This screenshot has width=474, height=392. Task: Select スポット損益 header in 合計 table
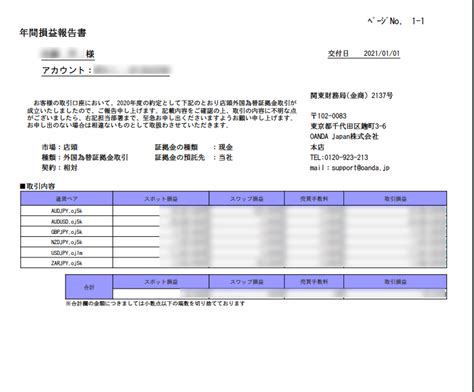(x=161, y=282)
